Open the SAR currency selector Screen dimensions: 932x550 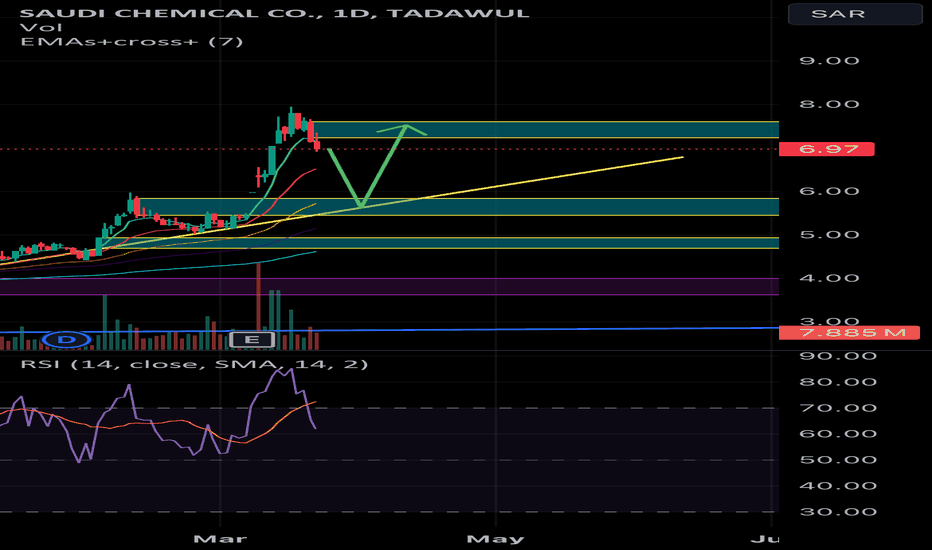(x=855, y=14)
